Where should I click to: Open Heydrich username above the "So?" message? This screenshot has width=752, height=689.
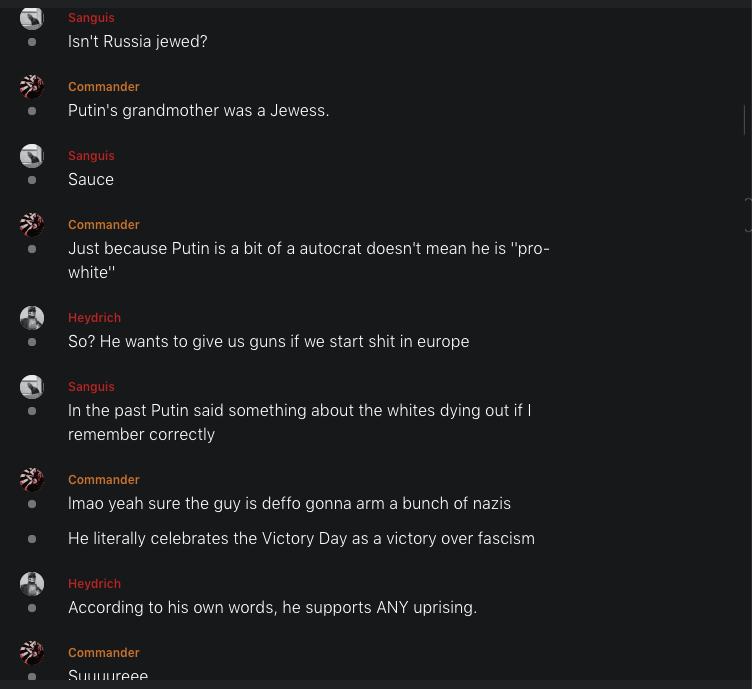pyautogui.click(x=94, y=318)
